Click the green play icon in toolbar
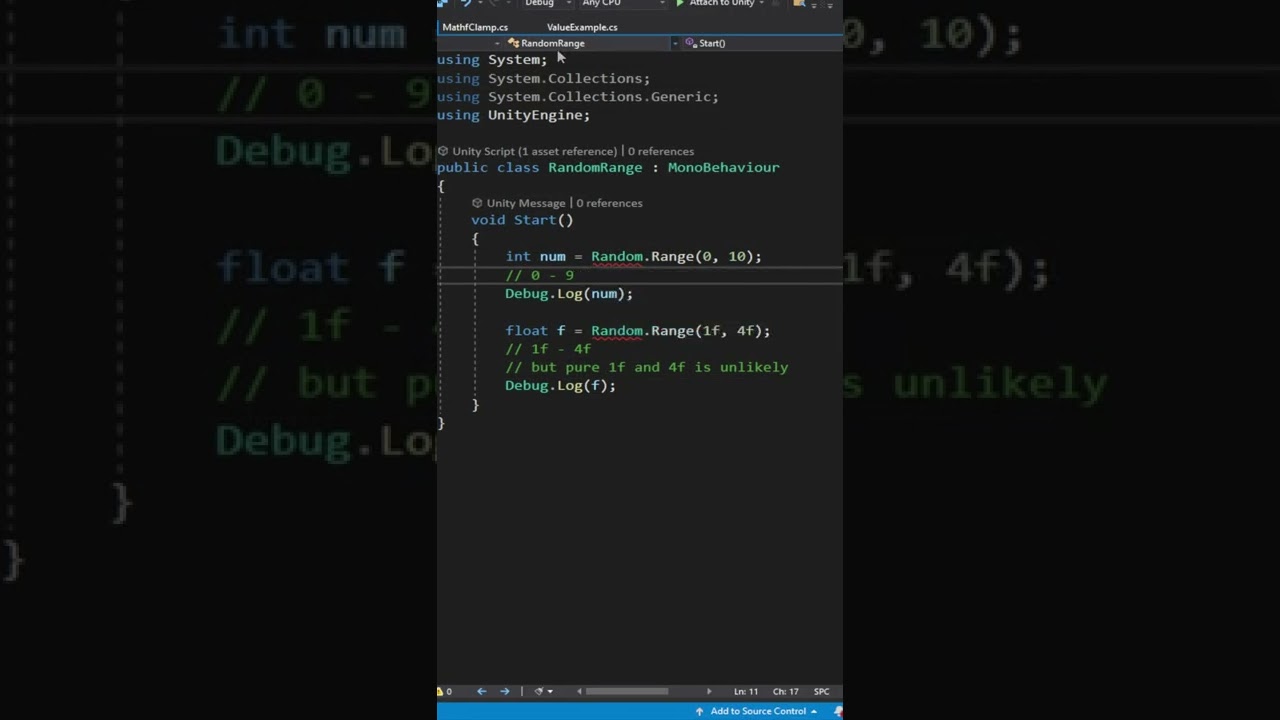This screenshot has height=720, width=1280. click(680, 4)
